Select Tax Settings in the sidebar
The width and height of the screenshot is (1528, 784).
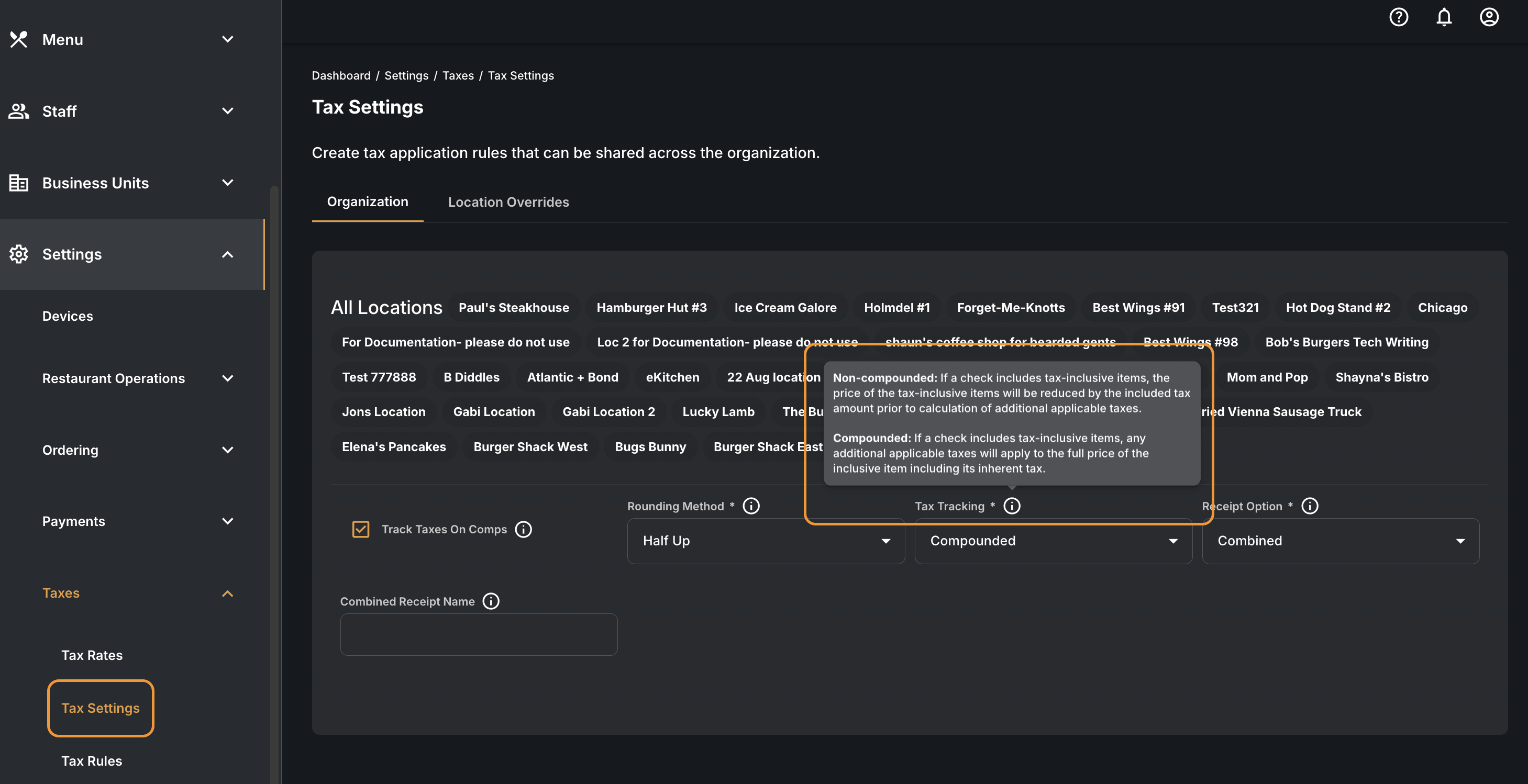[x=100, y=708]
